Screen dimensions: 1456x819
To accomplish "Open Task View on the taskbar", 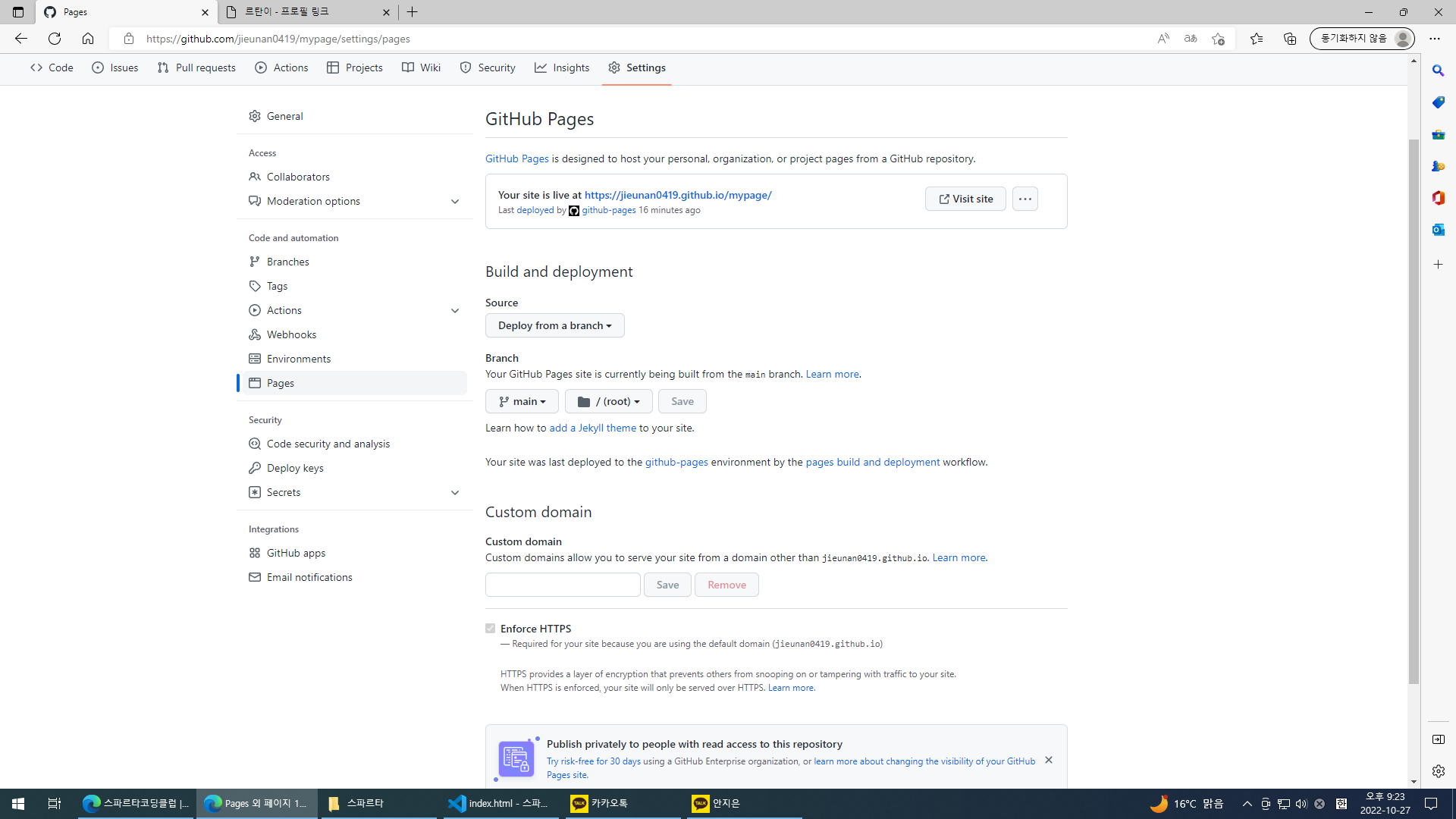I will (55, 803).
